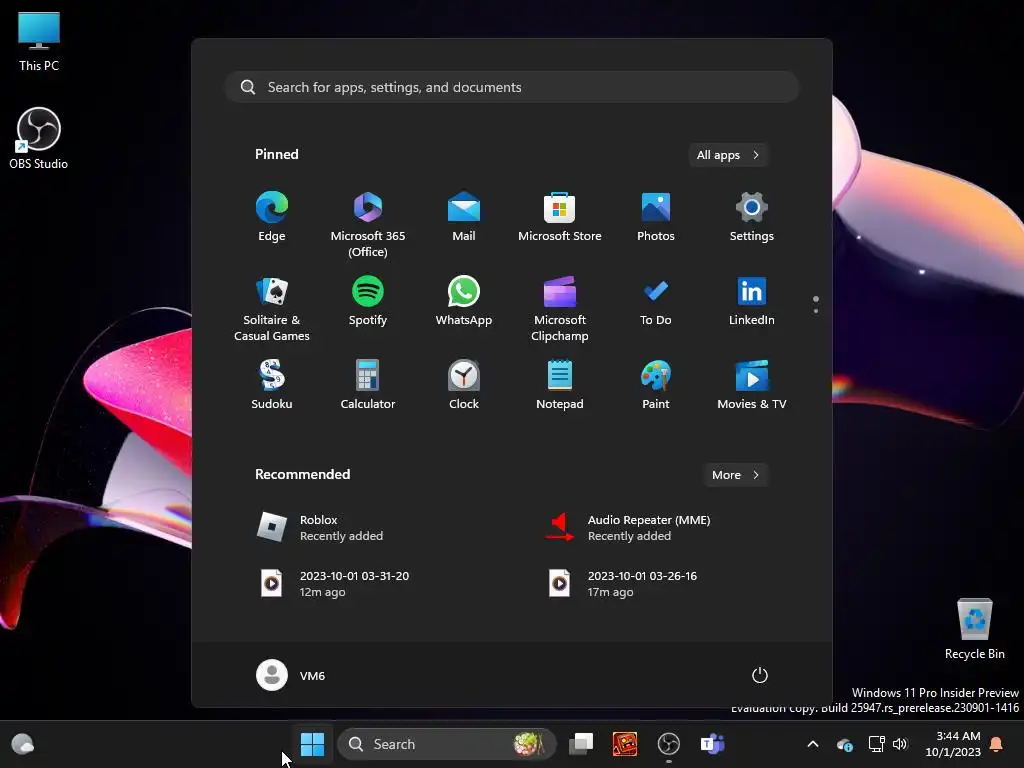Select This PC desktop icon
This screenshot has height=768, width=1024.
(x=39, y=42)
